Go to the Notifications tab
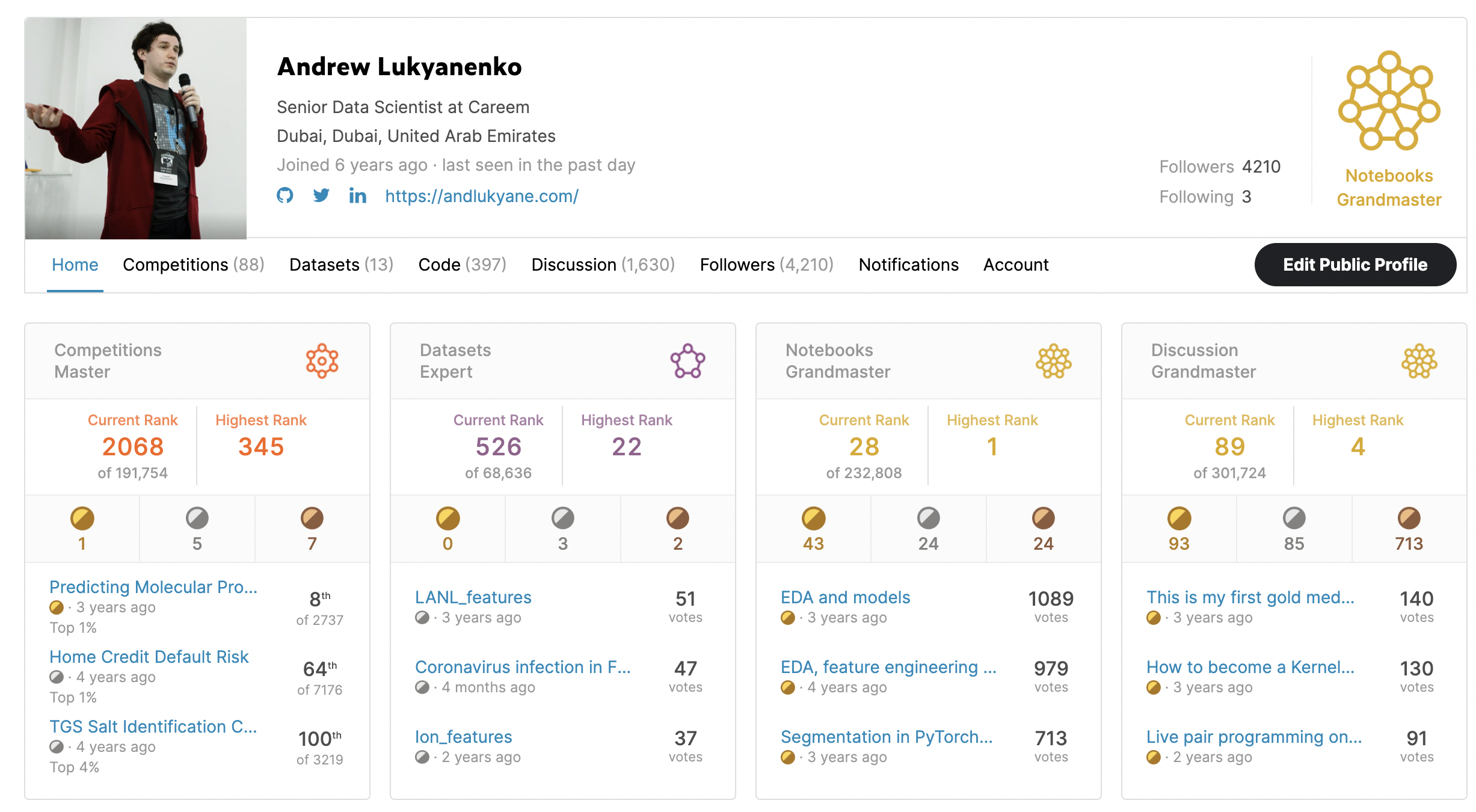The height and width of the screenshot is (812, 1476). pos(908,265)
